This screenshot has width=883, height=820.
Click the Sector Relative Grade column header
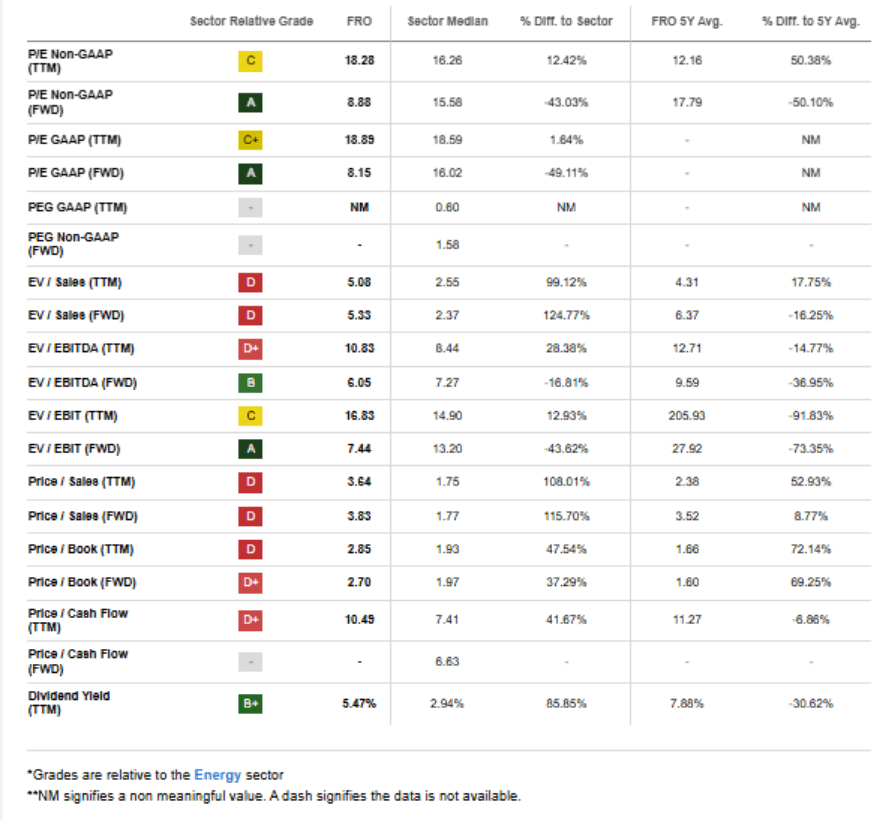tap(251, 21)
